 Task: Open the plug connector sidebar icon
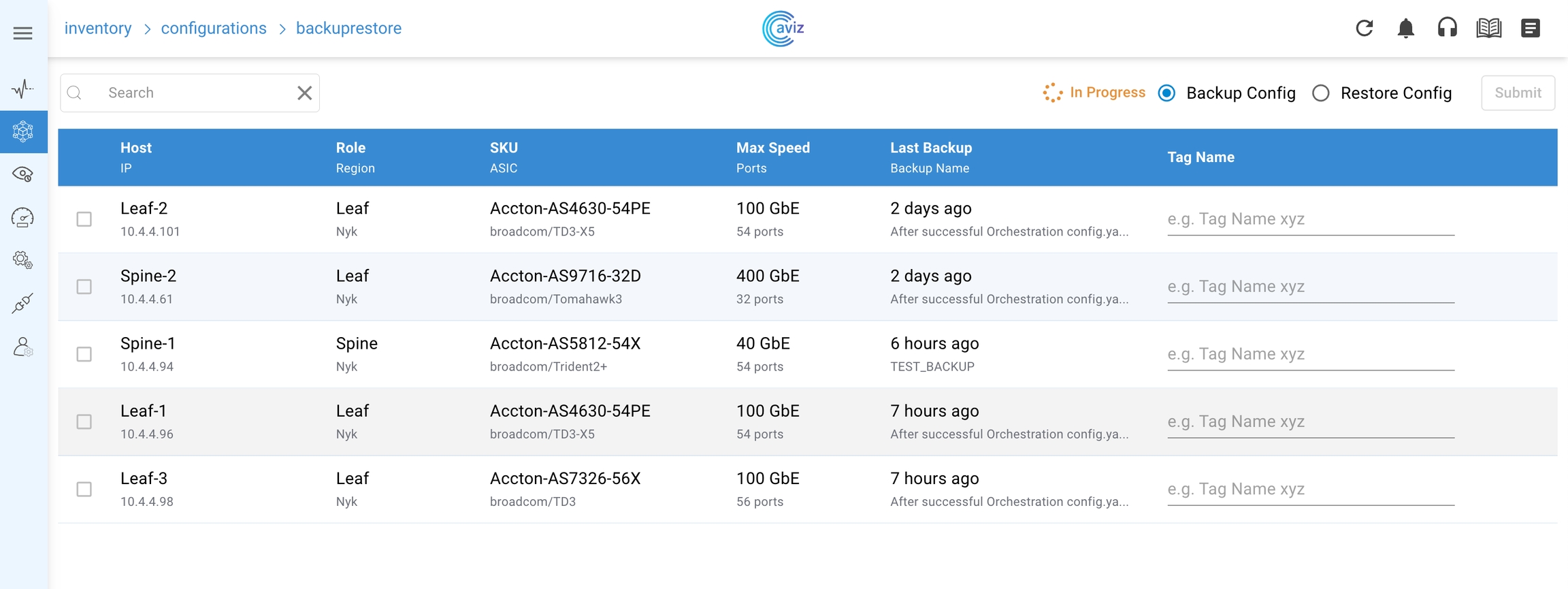(x=22, y=304)
